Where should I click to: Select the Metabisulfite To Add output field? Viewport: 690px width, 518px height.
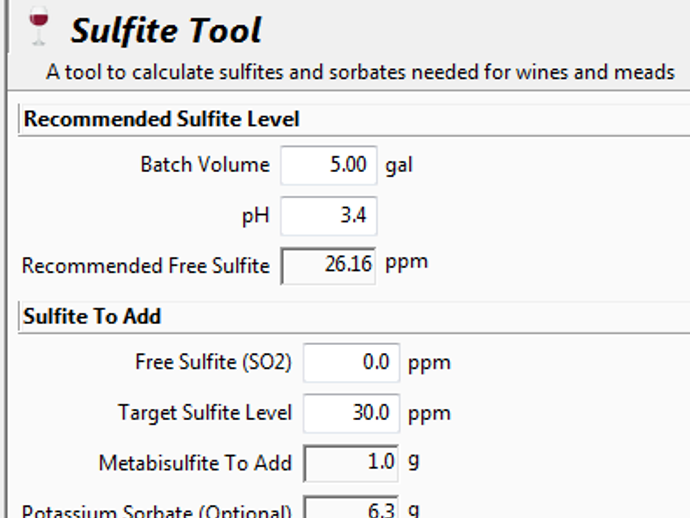click(x=351, y=463)
